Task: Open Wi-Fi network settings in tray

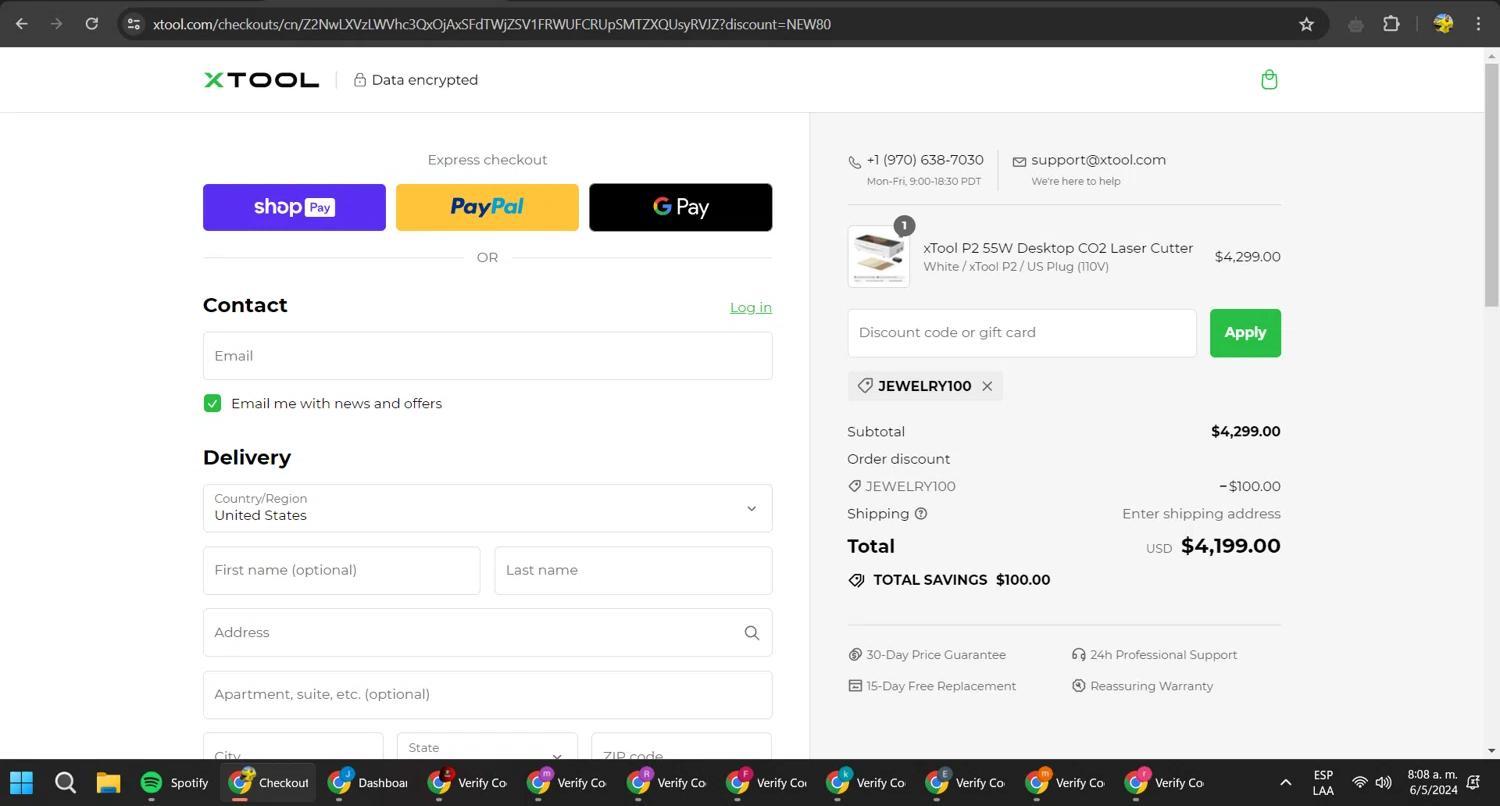Action: pos(1359,782)
